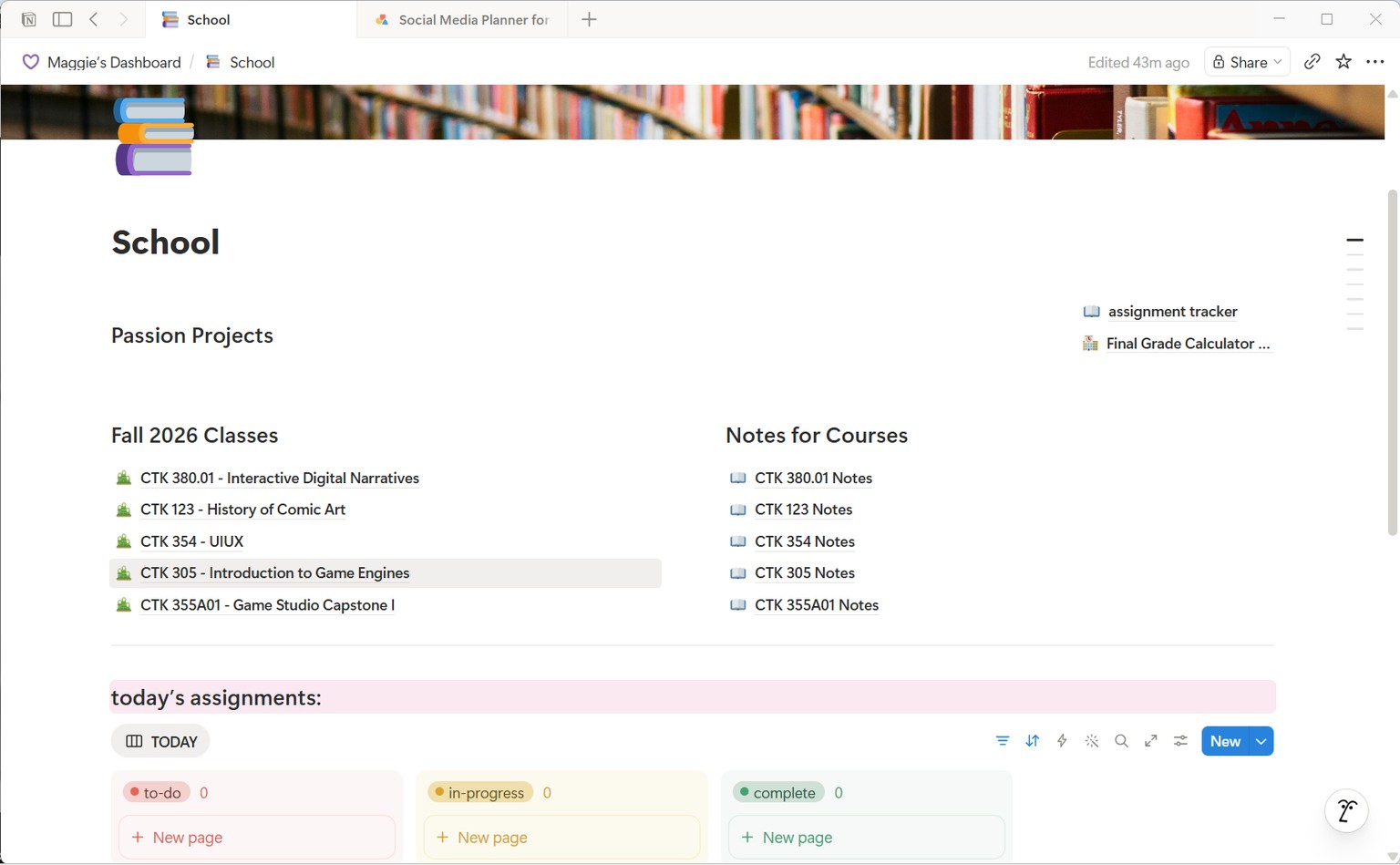The height and width of the screenshot is (865, 1400).
Task: Open filter icon in database toolbar
Action: (1003, 741)
